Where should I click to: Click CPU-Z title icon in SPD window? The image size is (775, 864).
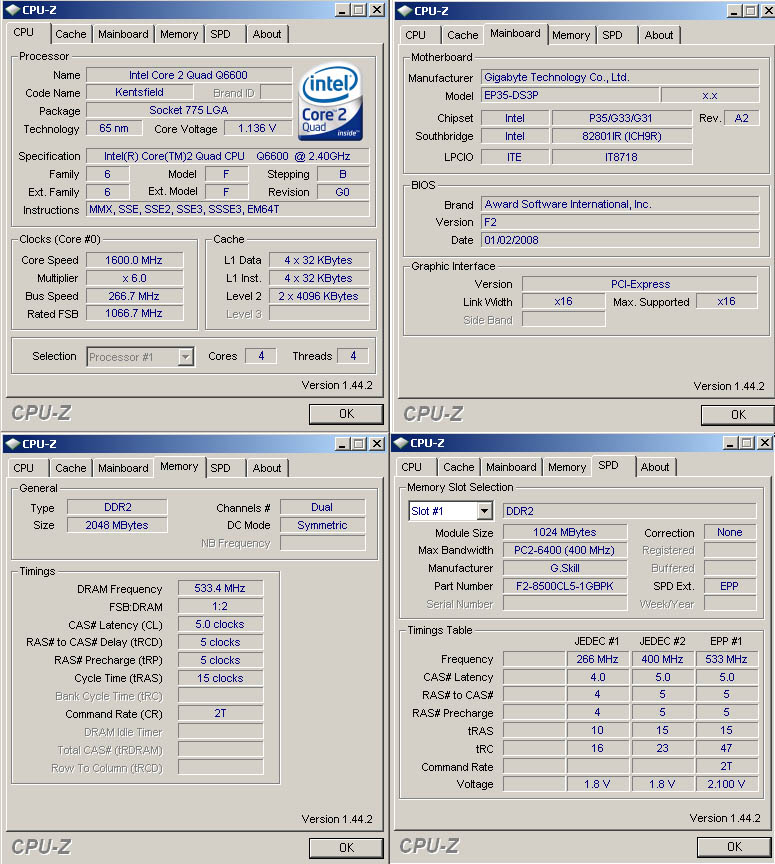[x=400, y=442]
